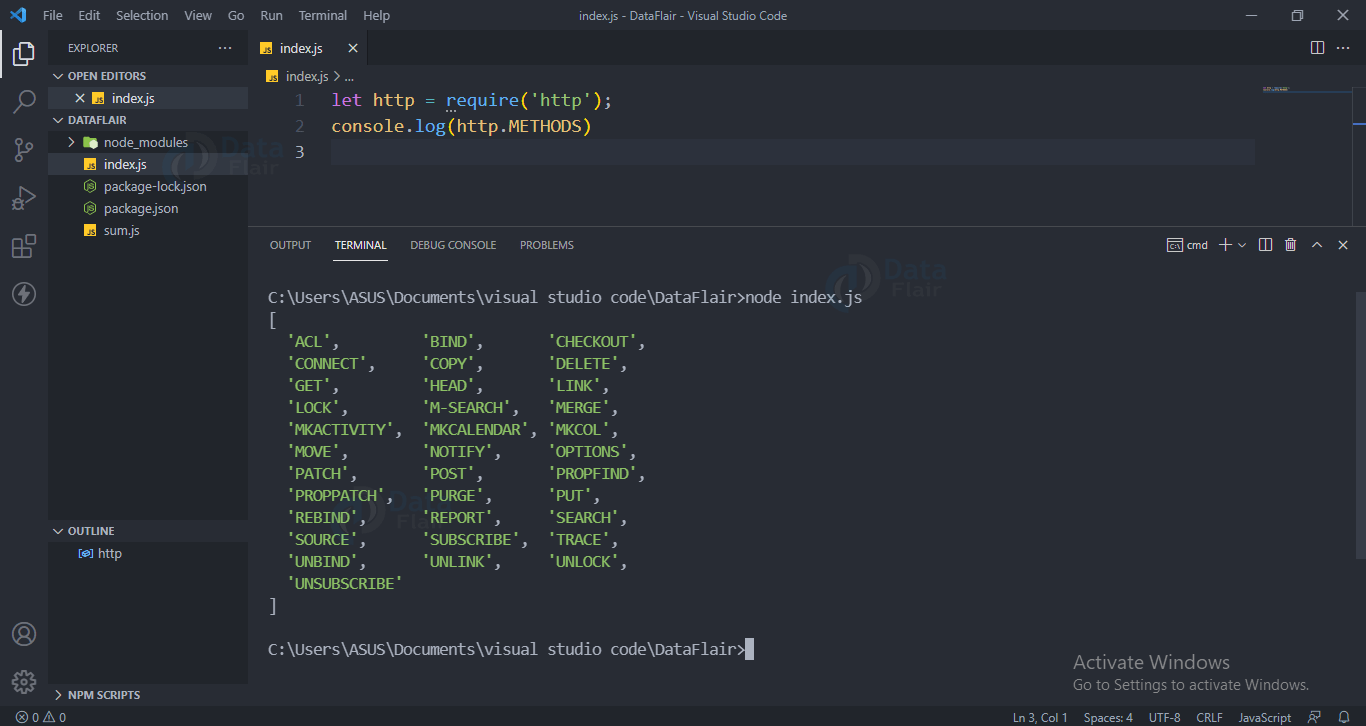The height and width of the screenshot is (726, 1366).
Task: Split the terminal pane
Action: 1266,244
